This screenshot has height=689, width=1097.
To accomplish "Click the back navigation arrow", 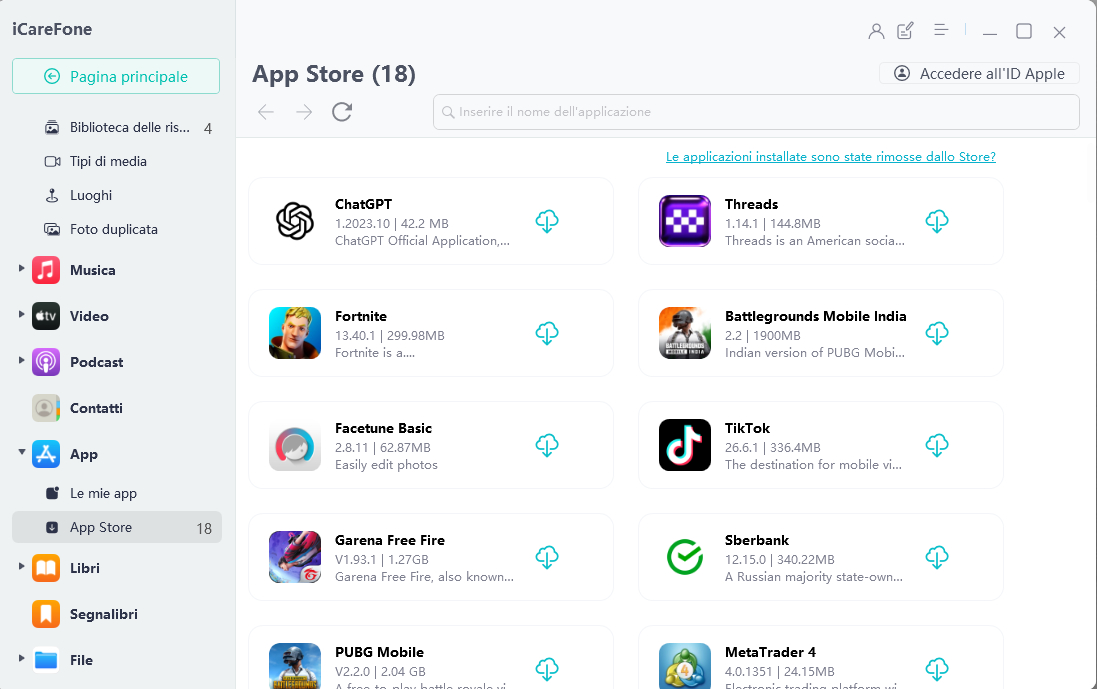I will 265,112.
